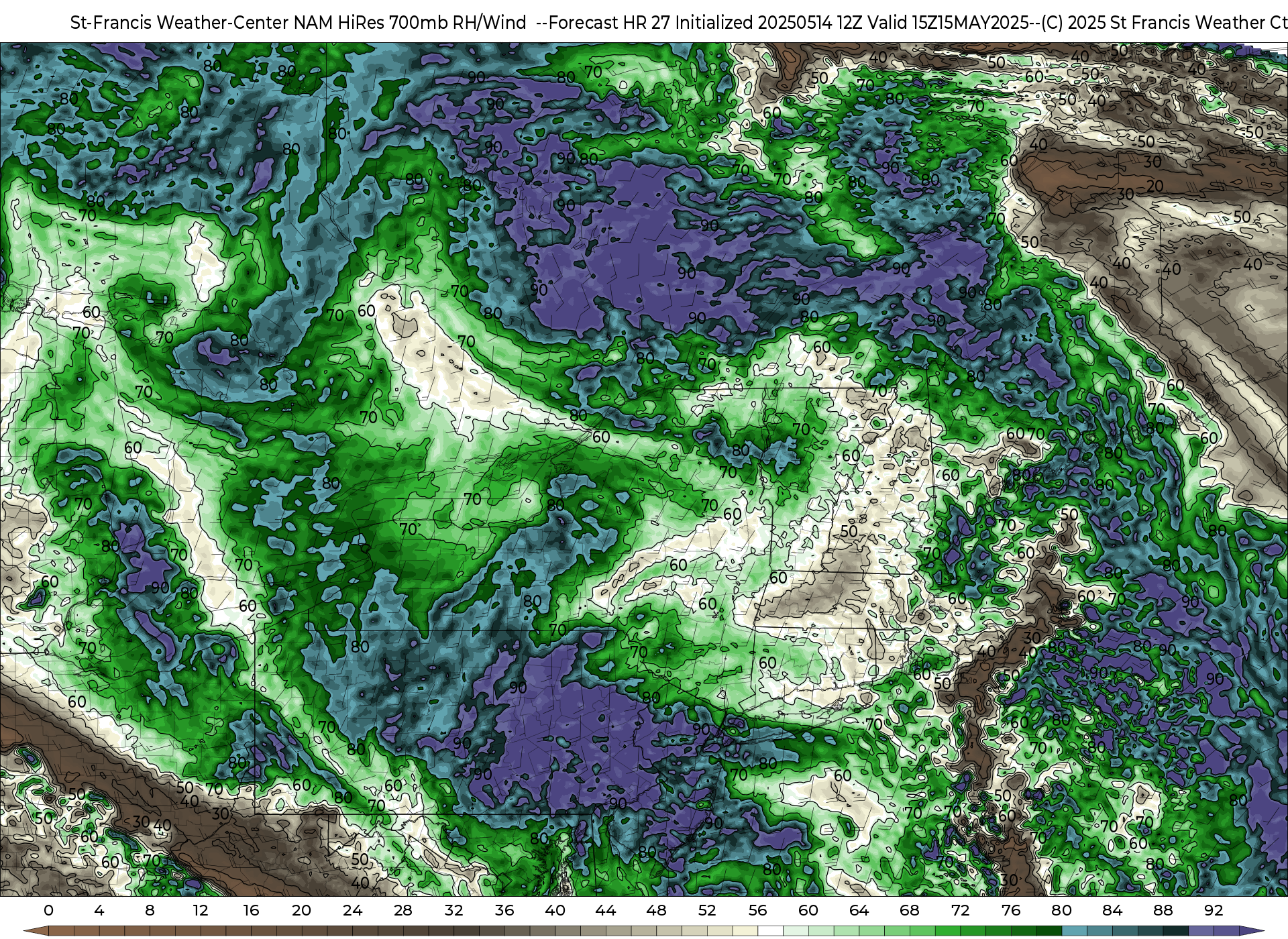Click the colorbar label 76
The image size is (1288, 939).
(1011, 910)
